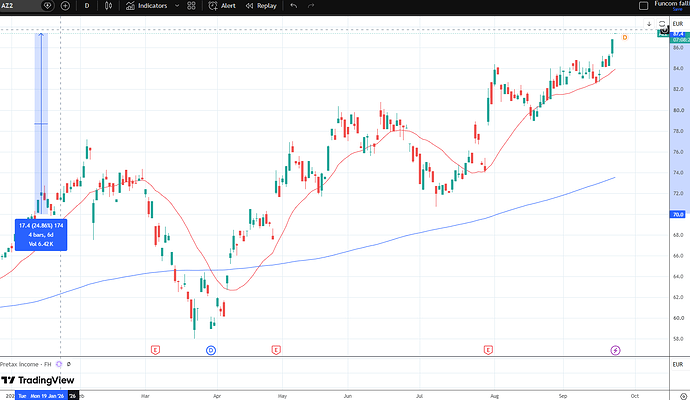Open the AZ2 symbol search box
Image resolution: width=690 pixels, height=400 pixels.
coord(20,6)
